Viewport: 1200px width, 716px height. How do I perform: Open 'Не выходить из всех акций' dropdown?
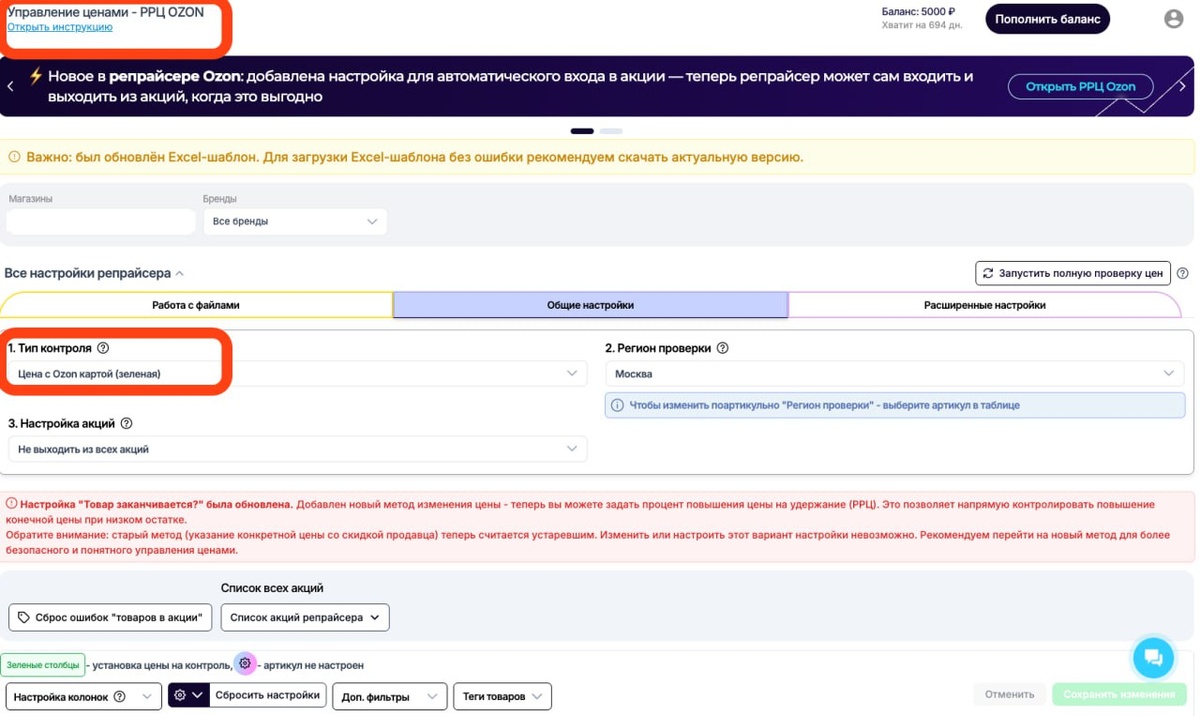[x=297, y=449]
